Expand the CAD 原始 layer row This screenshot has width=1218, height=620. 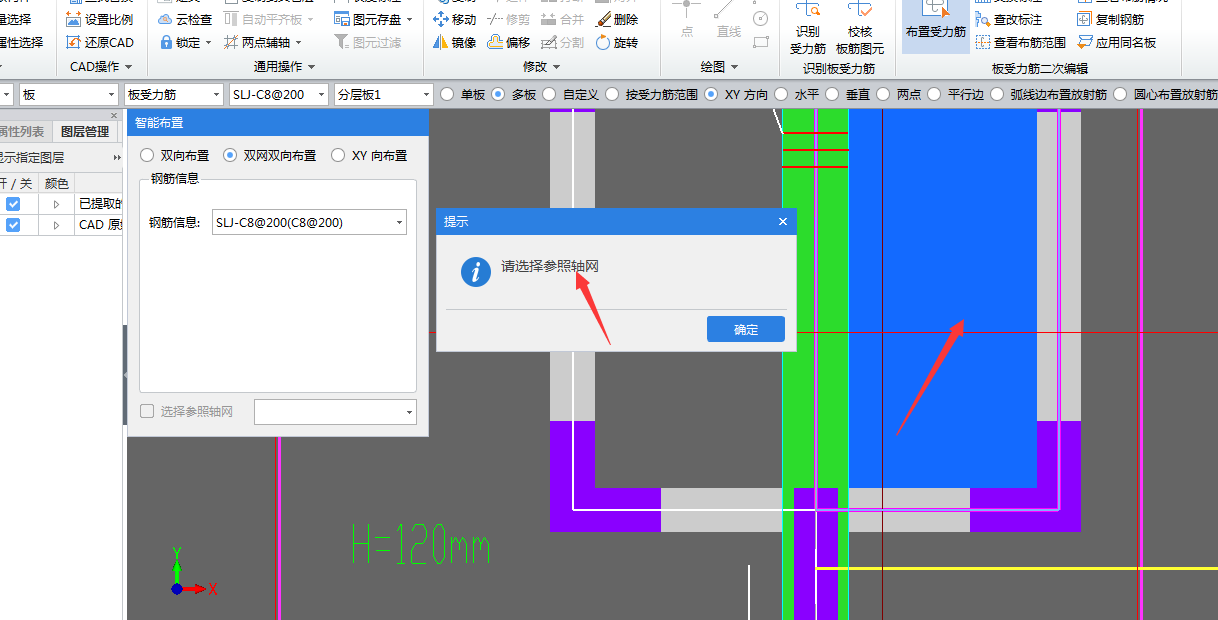pos(57,225)
